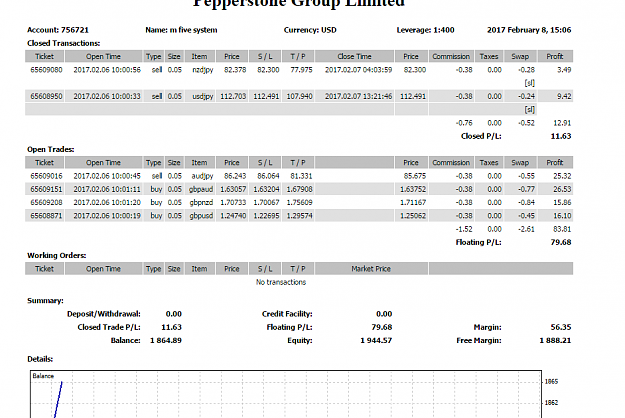Click the gbpusd T/P value 1.29574
Screen dimensions: 625x418
(x=299, y=216)
